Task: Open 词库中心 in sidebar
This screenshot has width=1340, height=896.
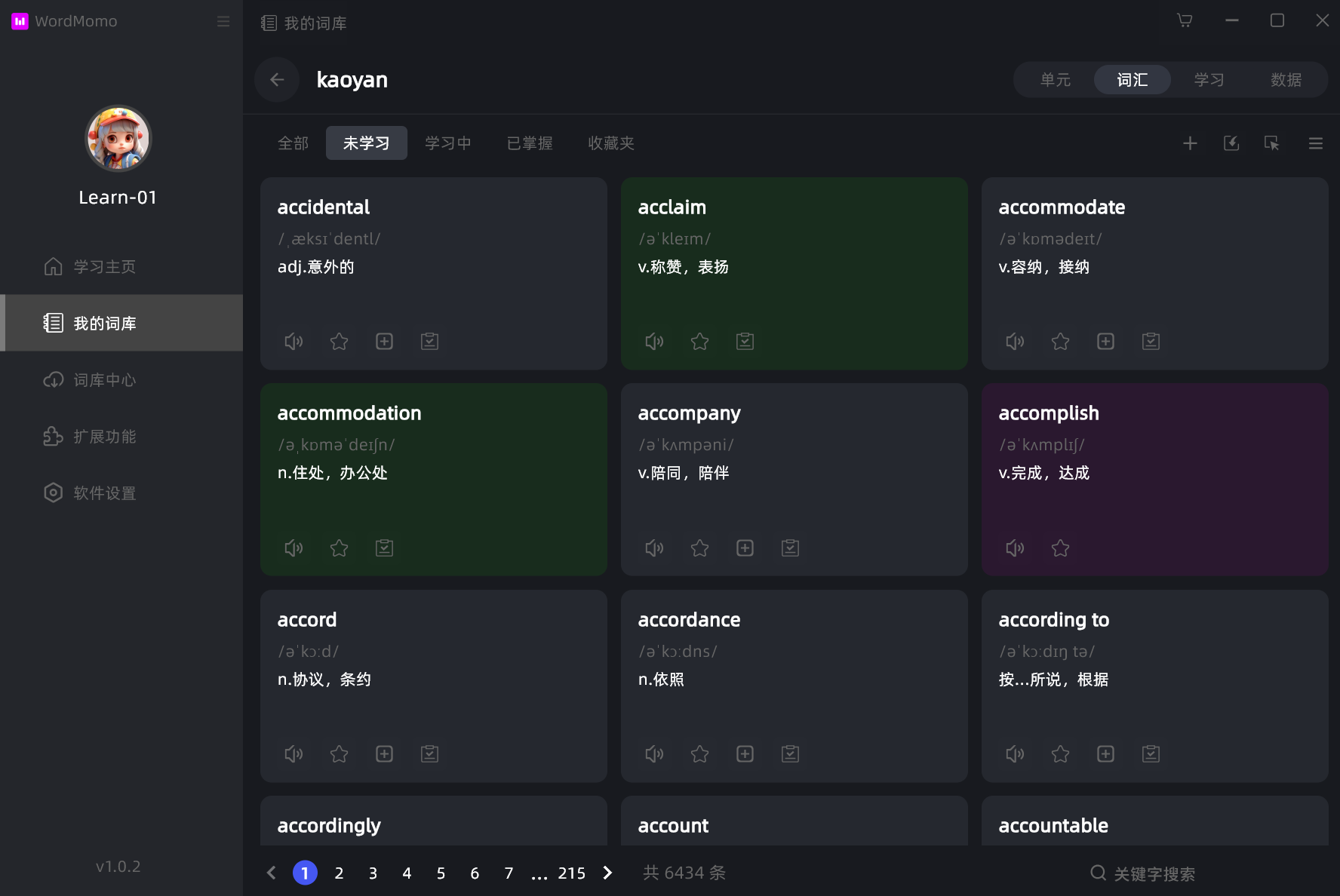Action: coord(121,379)
